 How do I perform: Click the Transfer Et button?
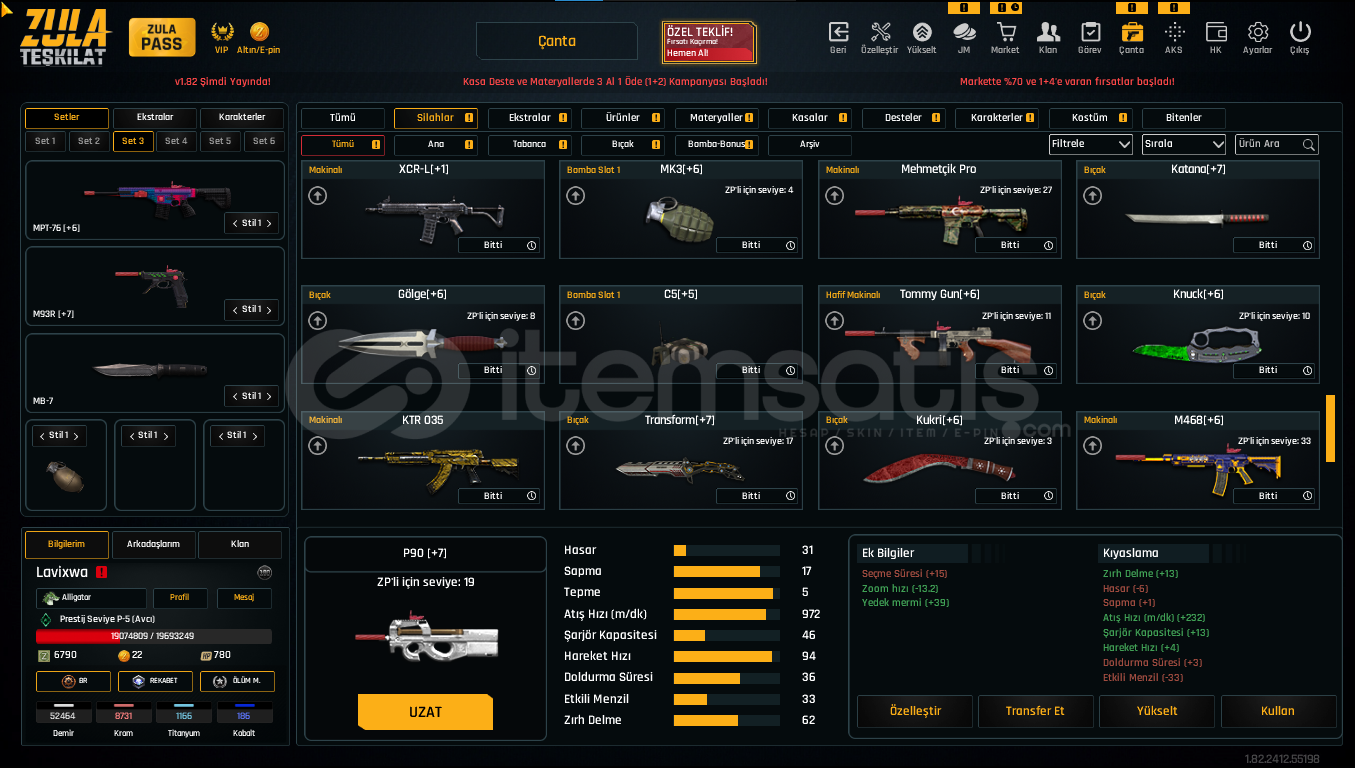click(x=1035, y=711)
